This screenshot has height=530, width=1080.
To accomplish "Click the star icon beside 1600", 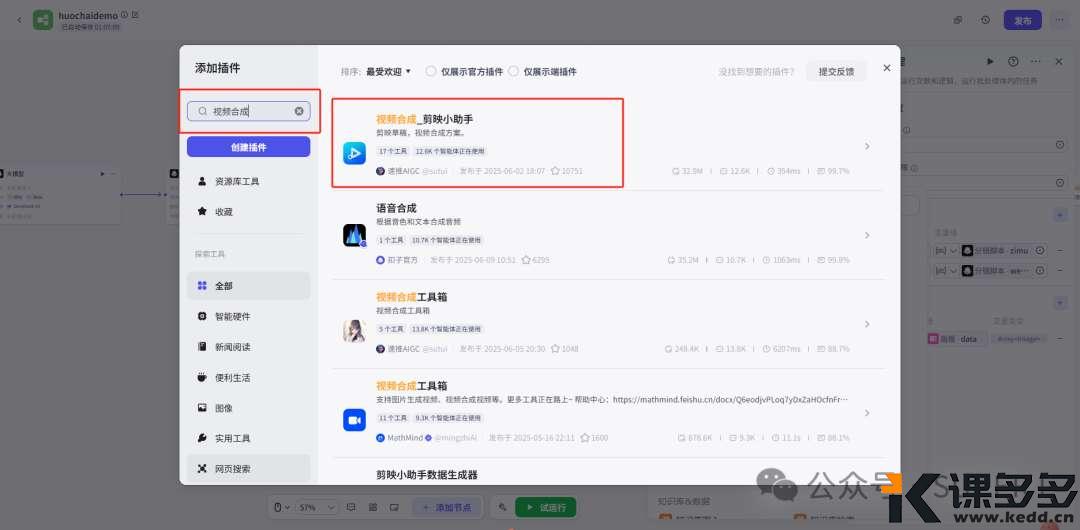I will click(585, 438).
